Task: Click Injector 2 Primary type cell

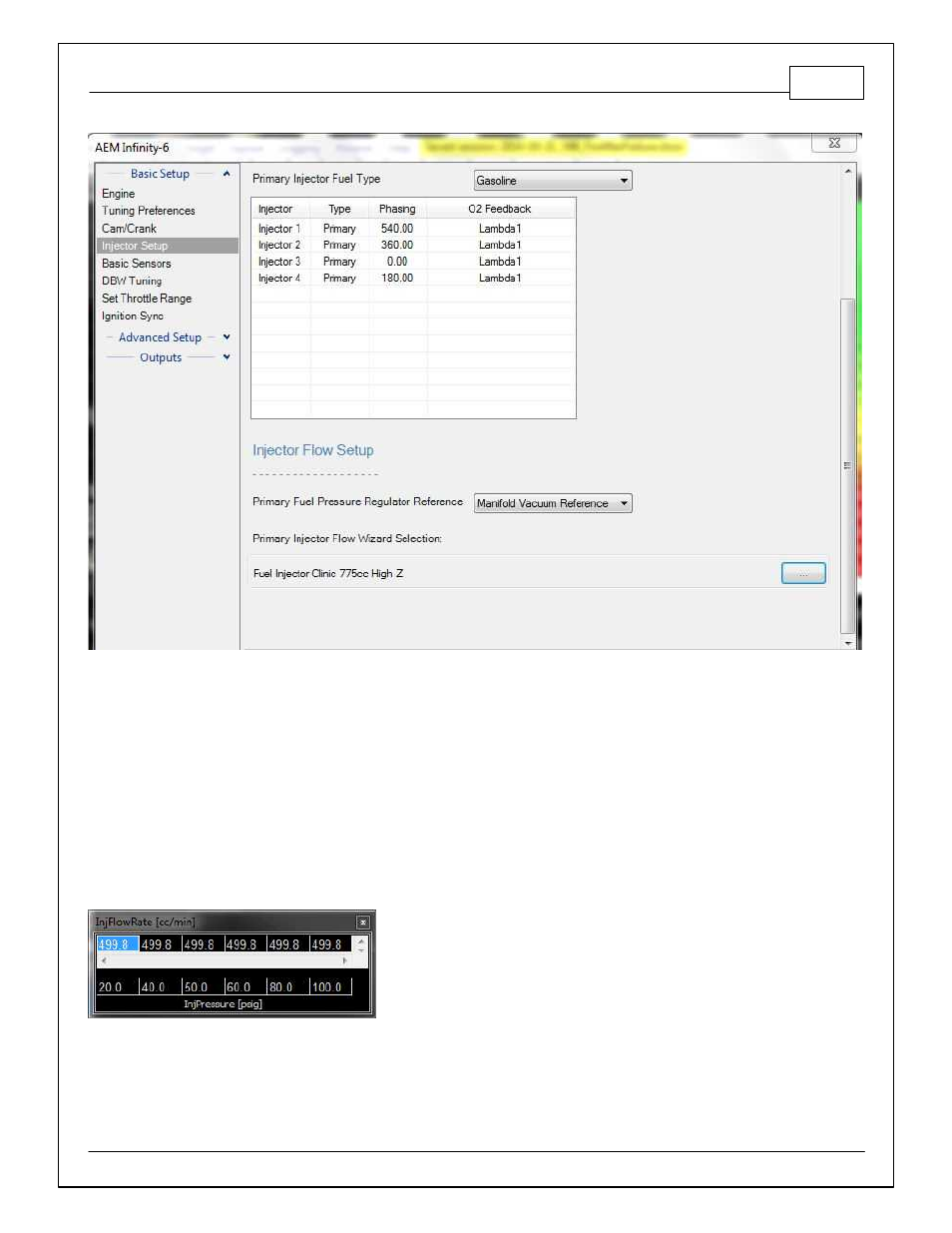Action: [339, 245]
